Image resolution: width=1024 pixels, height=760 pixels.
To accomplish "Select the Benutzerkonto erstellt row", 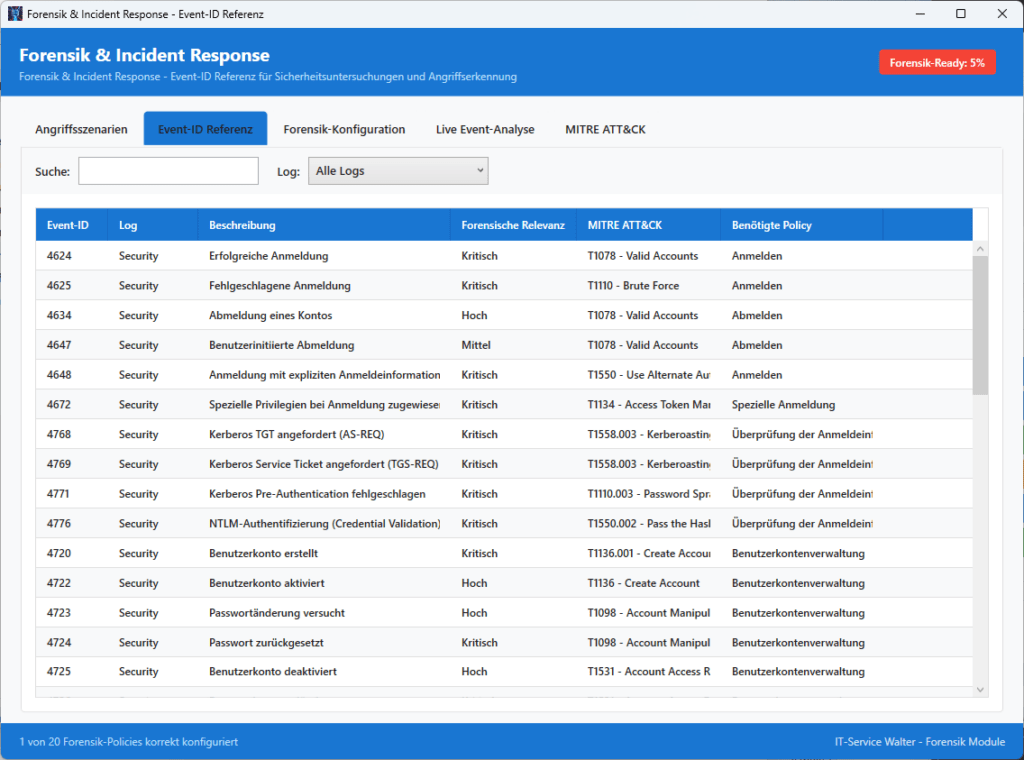I will [x=400, y=553].
